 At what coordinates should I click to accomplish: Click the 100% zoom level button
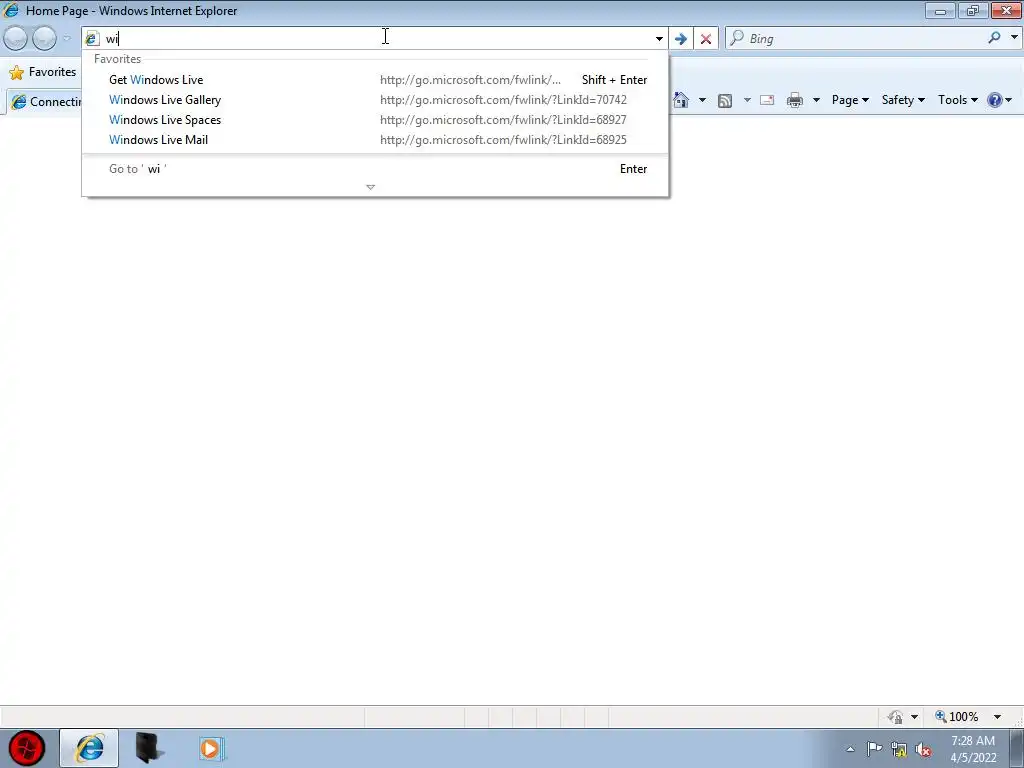coord(957,717)
